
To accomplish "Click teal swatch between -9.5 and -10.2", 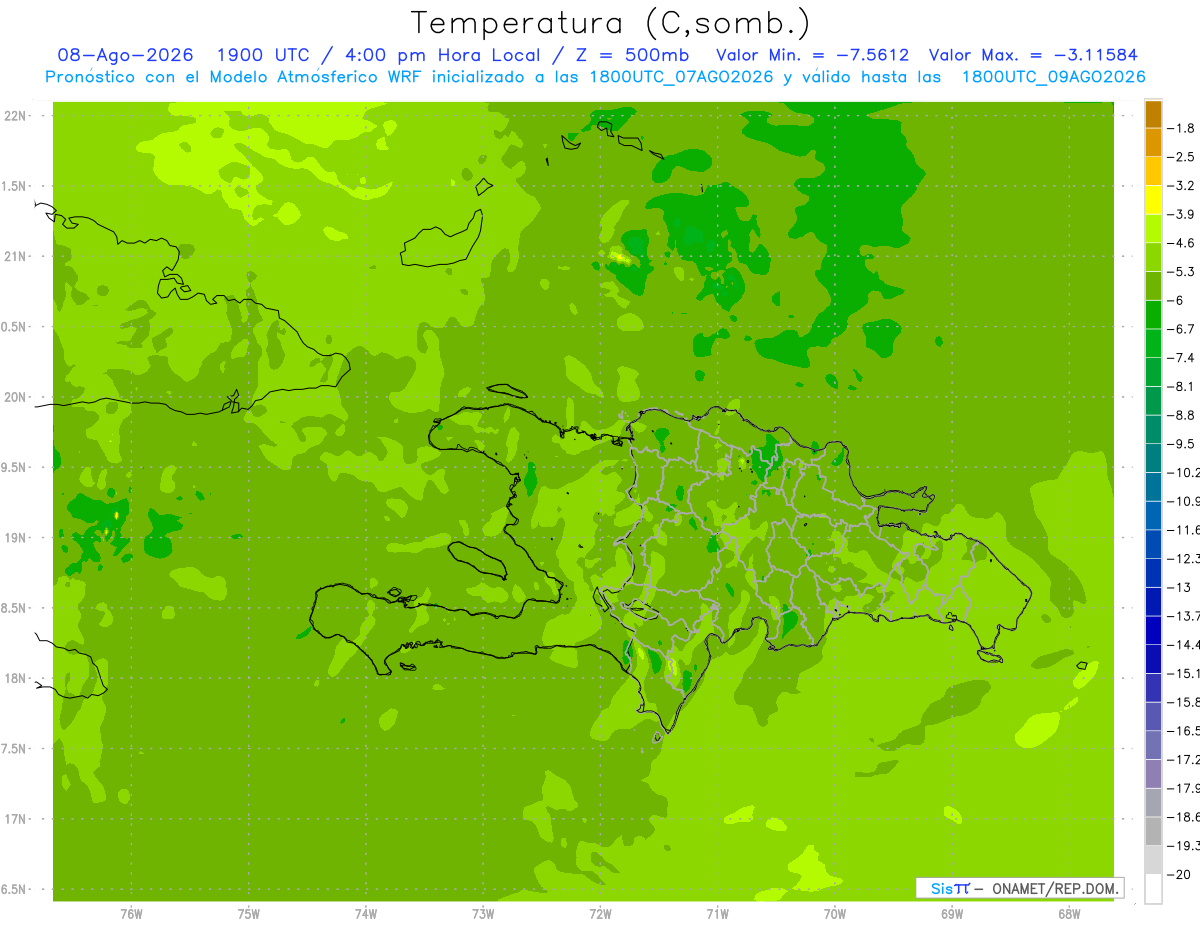I will click(1153, 459).
